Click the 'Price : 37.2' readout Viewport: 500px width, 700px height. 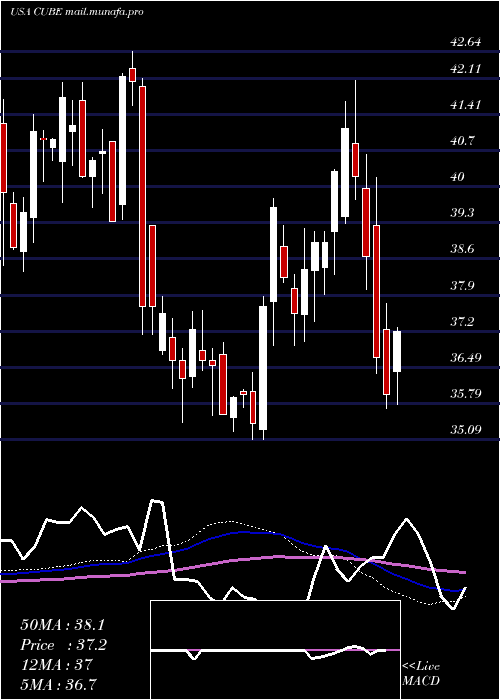tap(63, 644)
